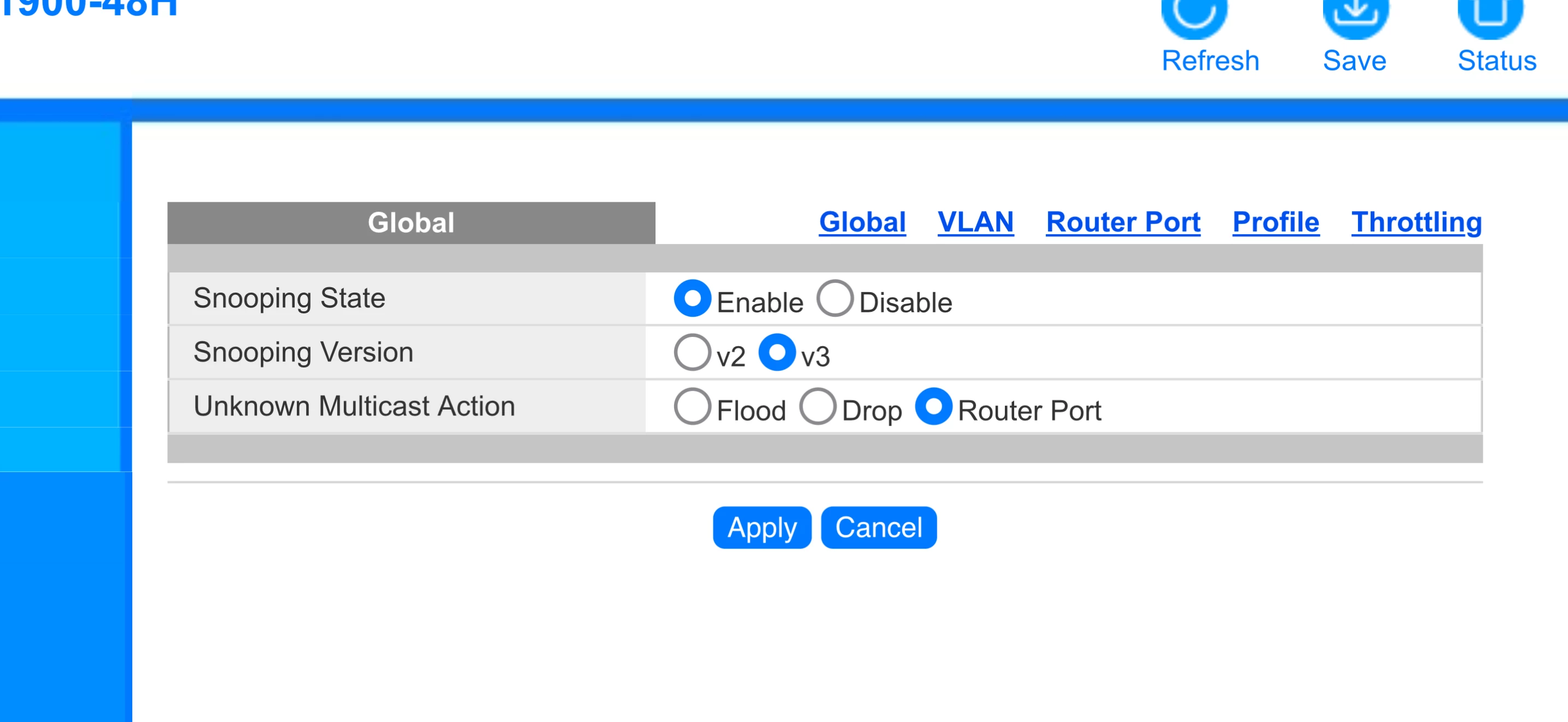The width and height of the screenshot is (1568, 722).
Task: Open the Global link
Action: point(862,222)
